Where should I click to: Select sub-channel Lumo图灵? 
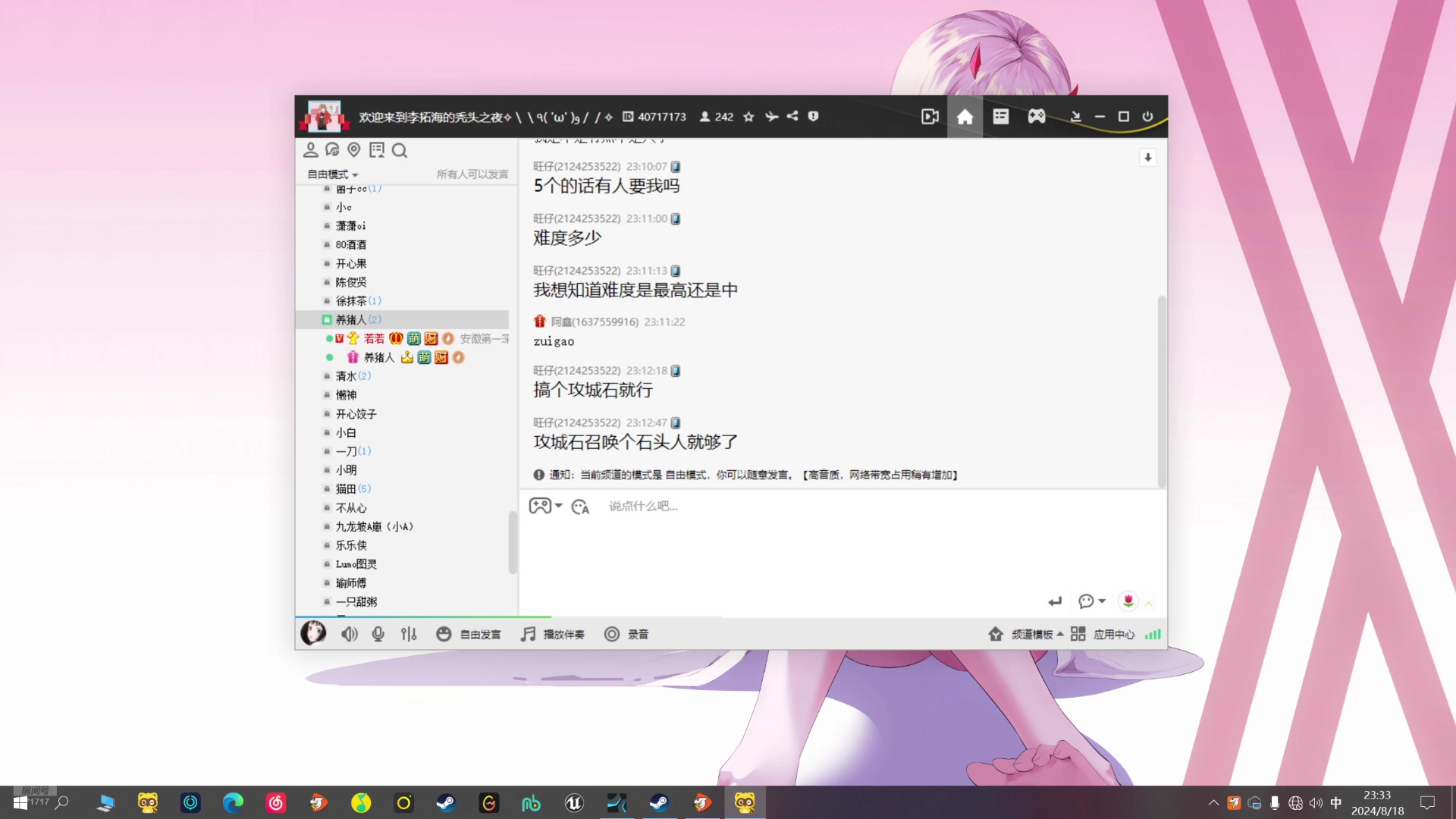pos(356,564)
